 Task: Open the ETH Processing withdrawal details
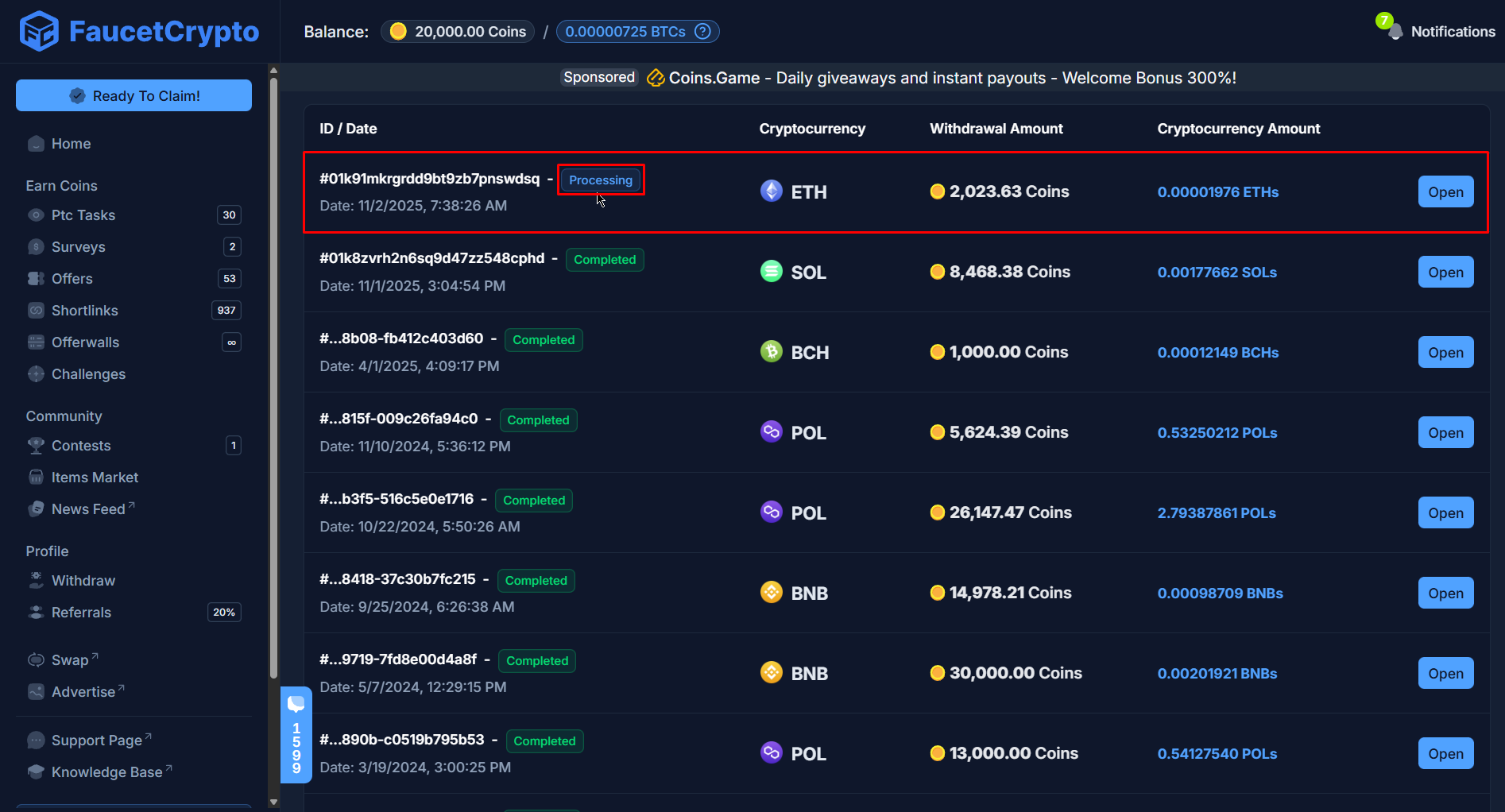(1445, 191)
